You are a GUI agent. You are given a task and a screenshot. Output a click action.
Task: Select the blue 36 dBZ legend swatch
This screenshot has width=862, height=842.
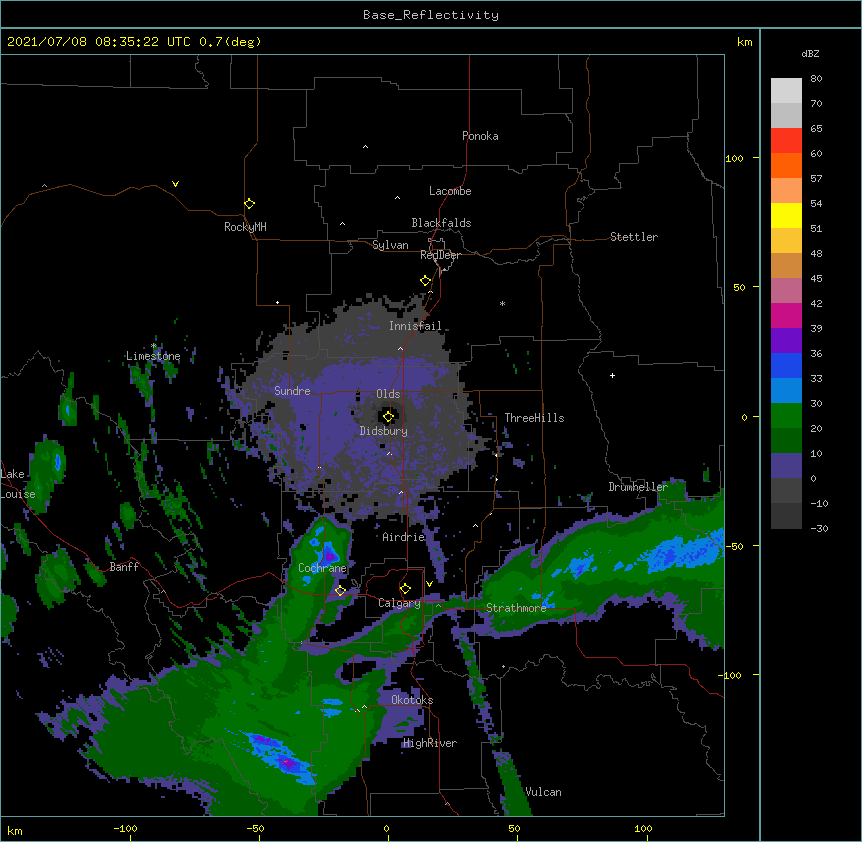(x=786, y=365)
